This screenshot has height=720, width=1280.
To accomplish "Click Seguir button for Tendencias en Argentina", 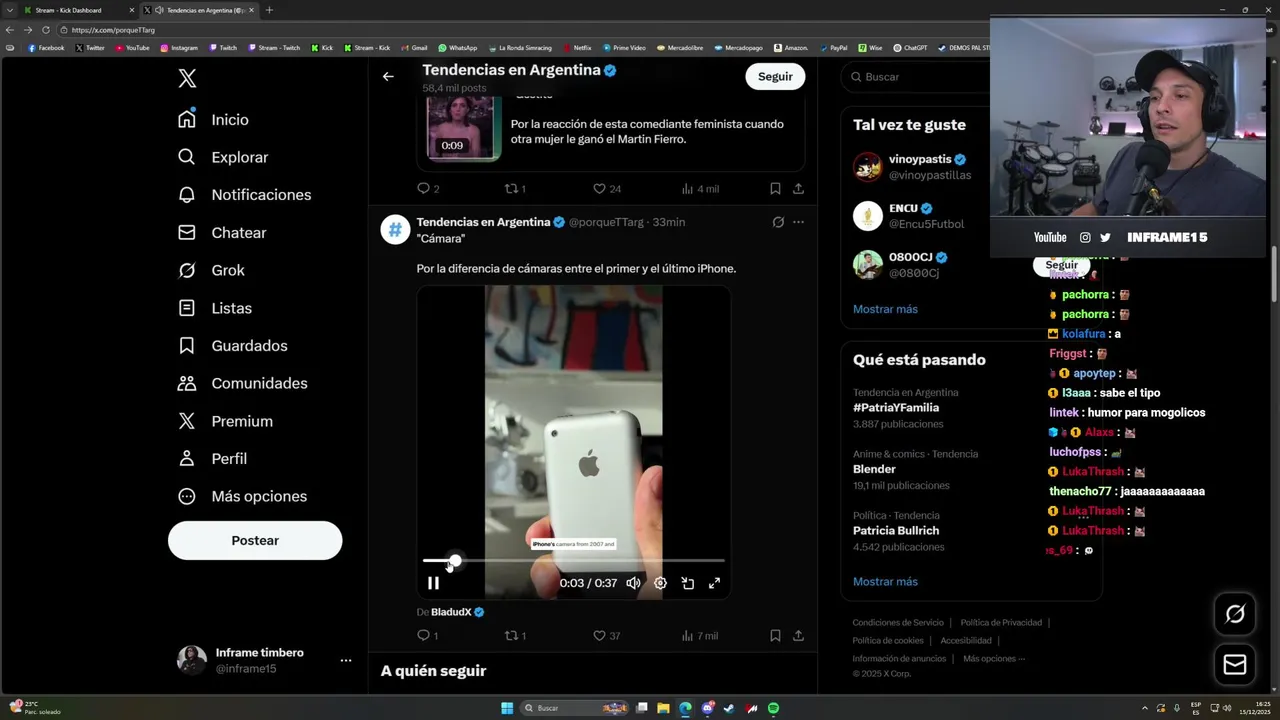I will [775, 76].
